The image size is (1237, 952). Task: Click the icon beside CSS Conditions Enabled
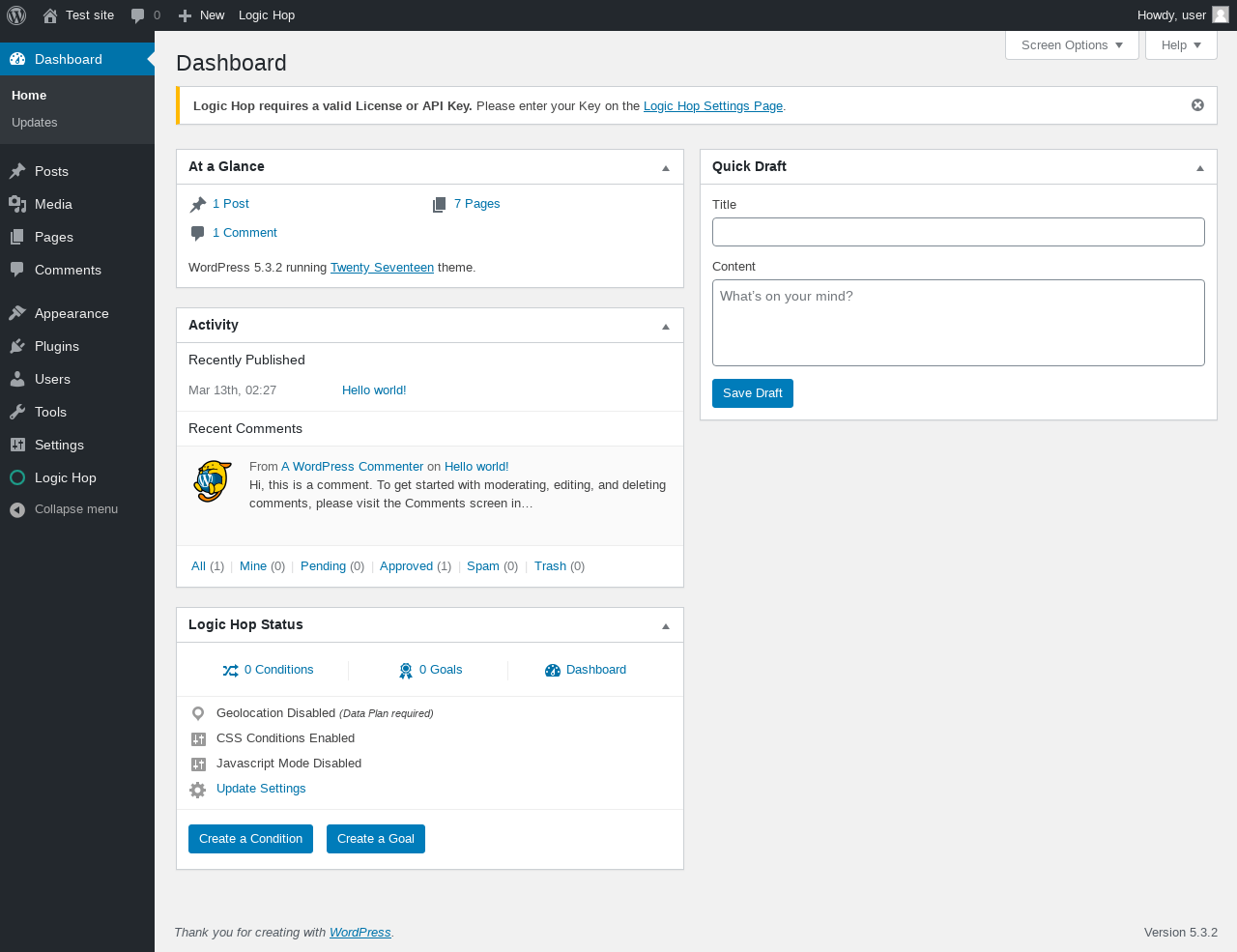coord(198,739)
